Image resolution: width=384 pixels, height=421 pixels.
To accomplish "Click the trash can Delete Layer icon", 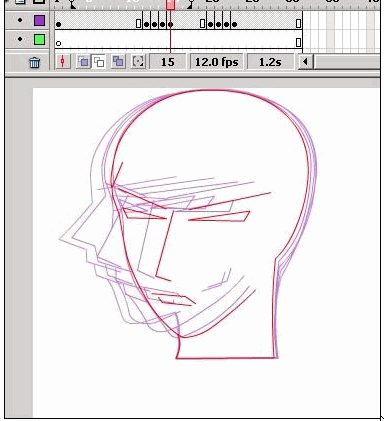I will tap(35, 62).
